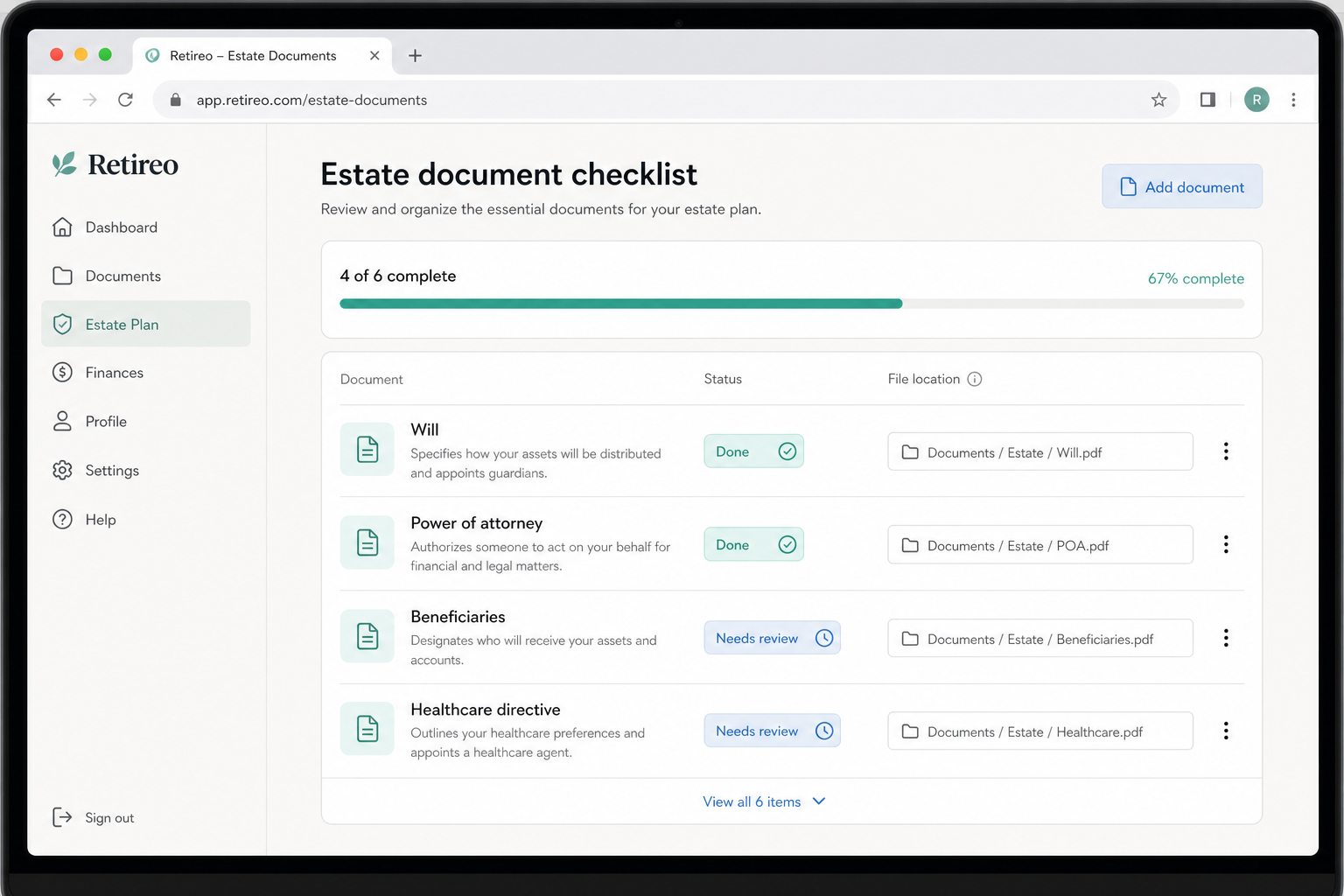The width and height of the screenshot is (1344, 896).
Task: Open the Dashboard home icon
Action: [62, 227]
